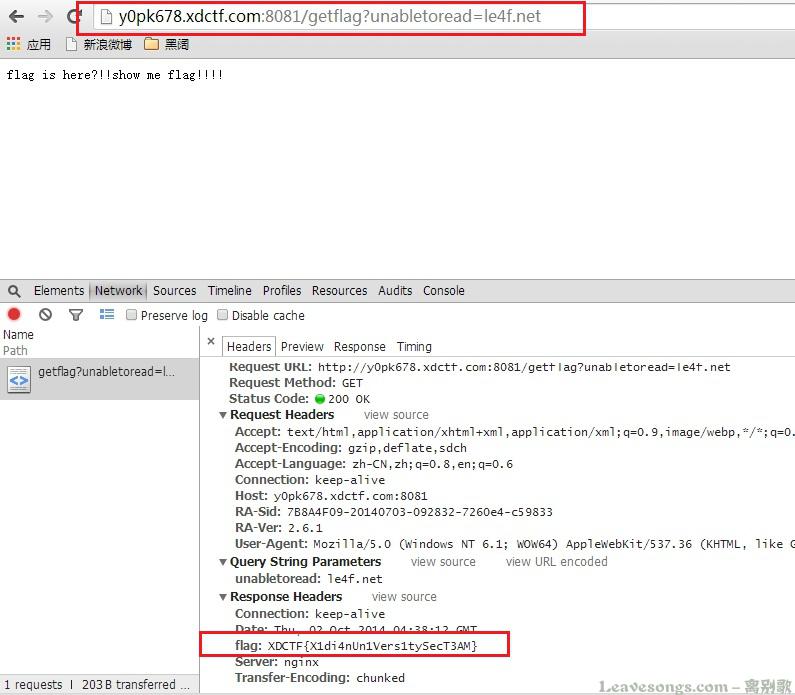Click view source beside Request Headers
Viewport: 795px width, 695px height.
coord(396,415)
